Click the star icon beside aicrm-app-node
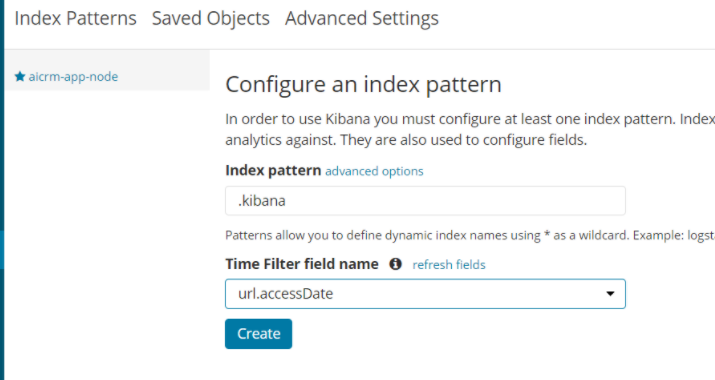The width and height of the screenshot is (715, 380). (20, 76)
